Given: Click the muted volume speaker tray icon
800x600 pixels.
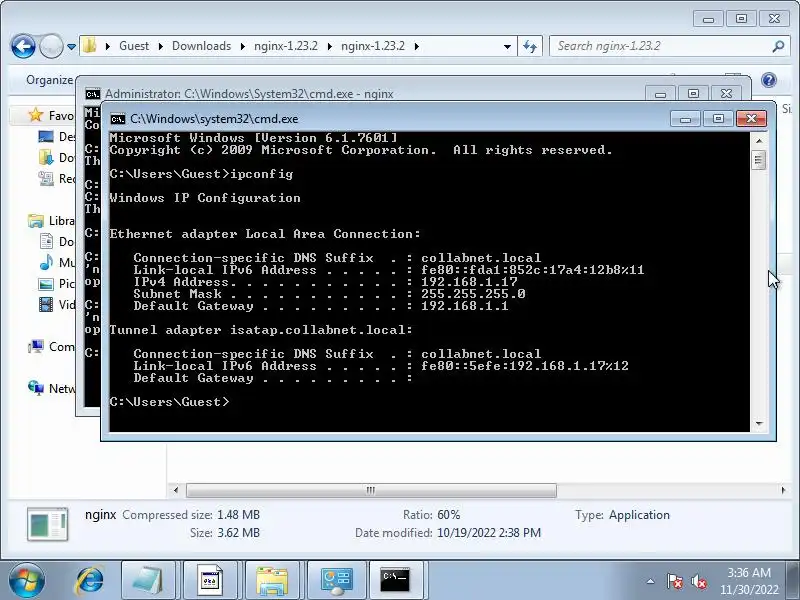Looking at the screenshot, I should (x=698, y=581).
